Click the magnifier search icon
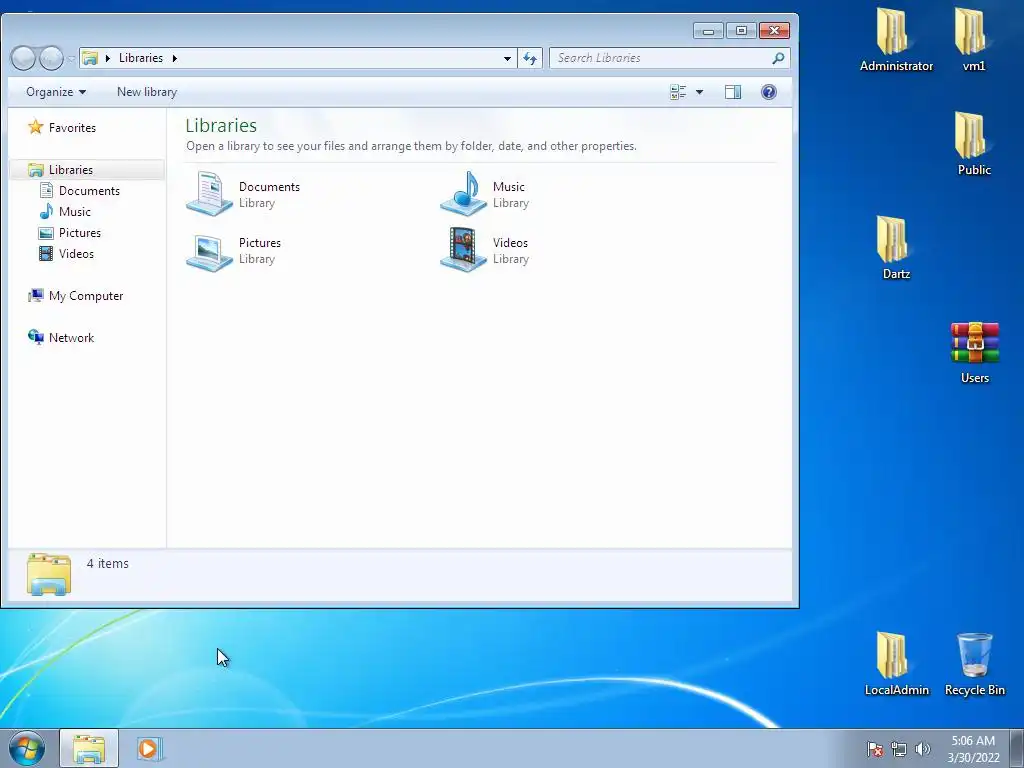 [778, 58]
